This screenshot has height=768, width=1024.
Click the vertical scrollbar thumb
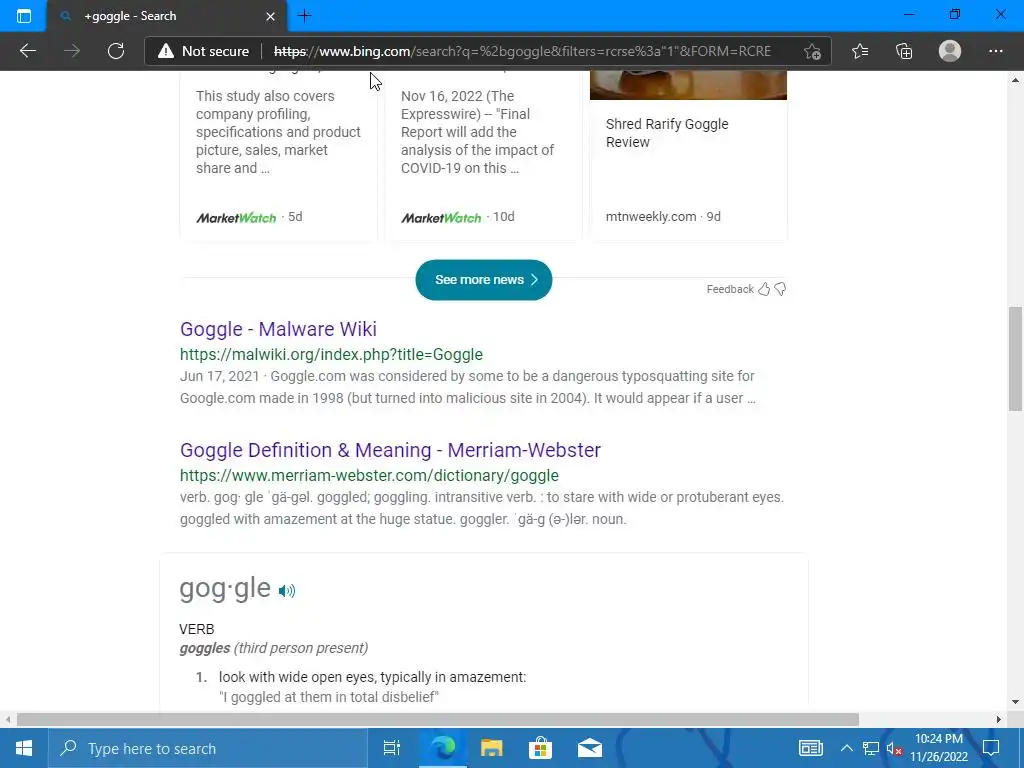[x=1015, y=359]
